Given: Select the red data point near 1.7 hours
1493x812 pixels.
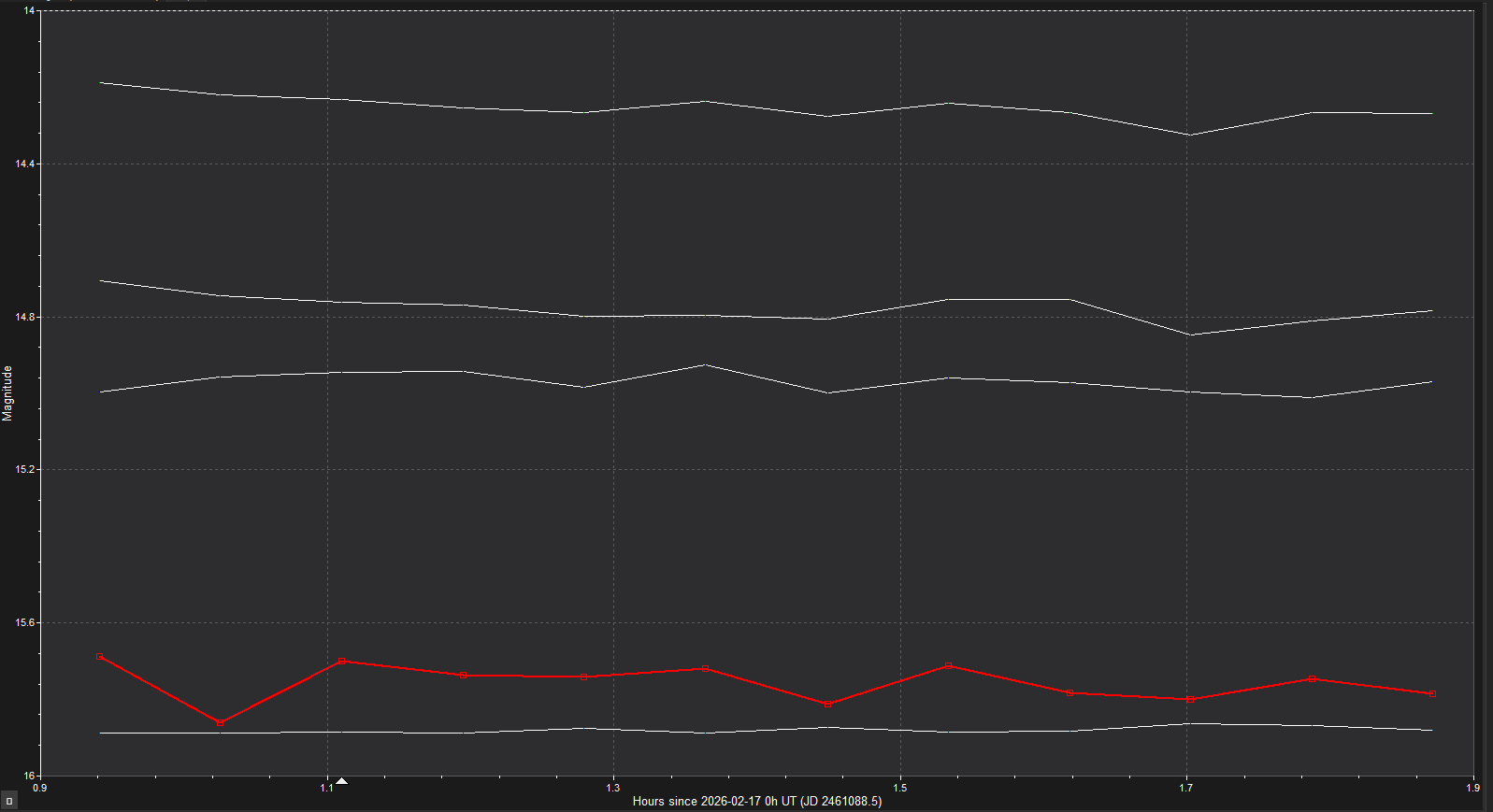Looking at the screenshot, I should tap(1190, 700).
